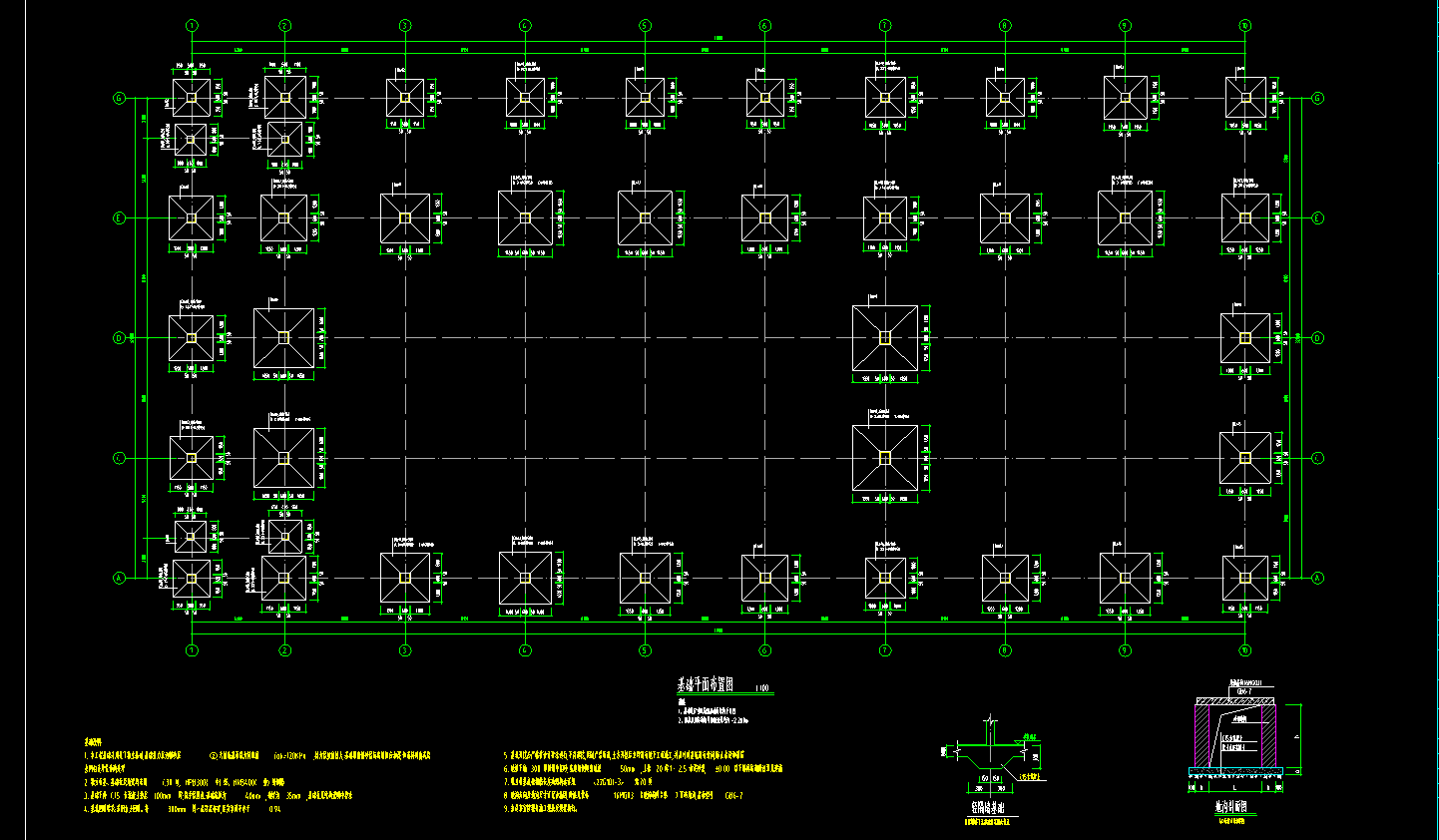Viewport: 1439px width, 840px height.
Task: Click bottom axis bubble number 7
Action: coord(885,650)
